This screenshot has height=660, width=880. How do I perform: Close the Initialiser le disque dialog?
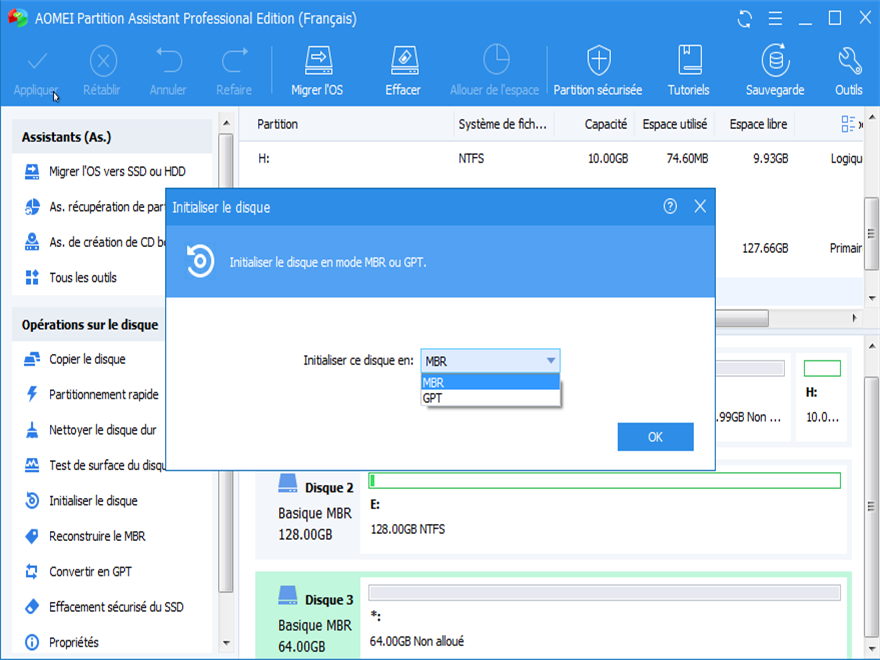pos(700,206)
